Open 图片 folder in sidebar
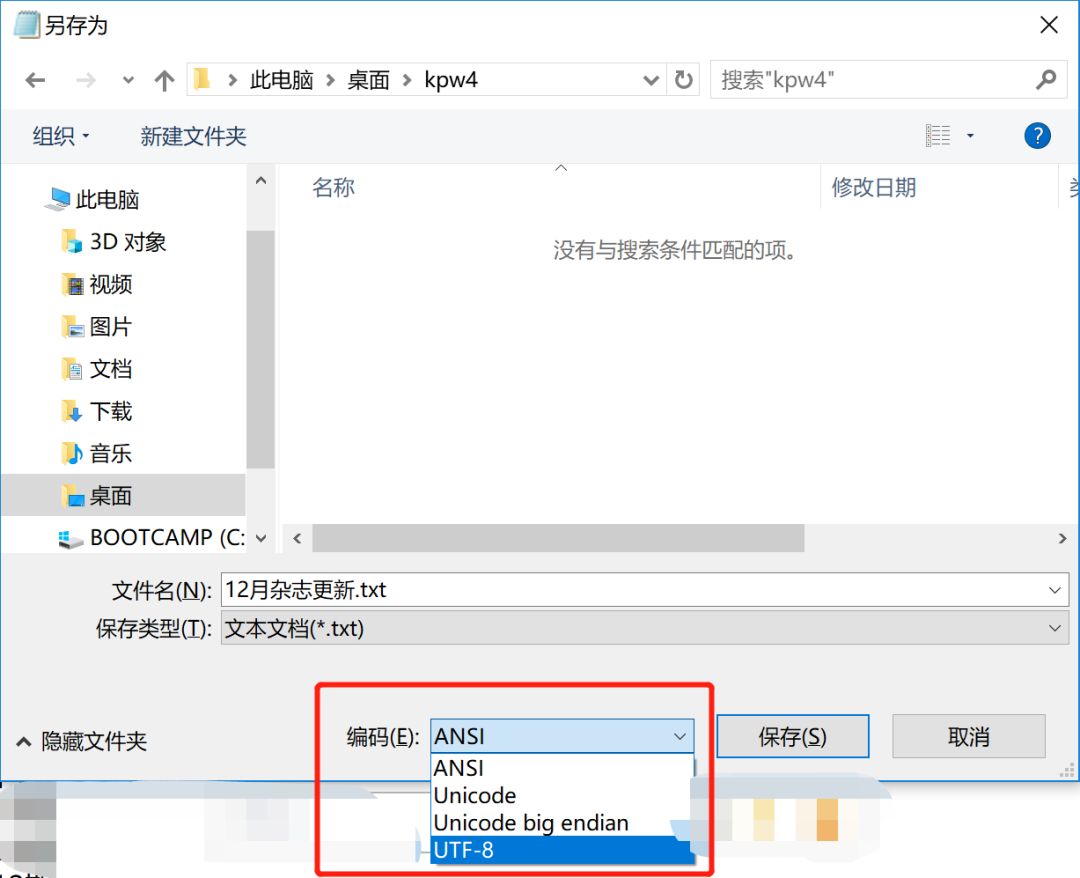This screenshot has height=878, width=1080. (96, 326)
